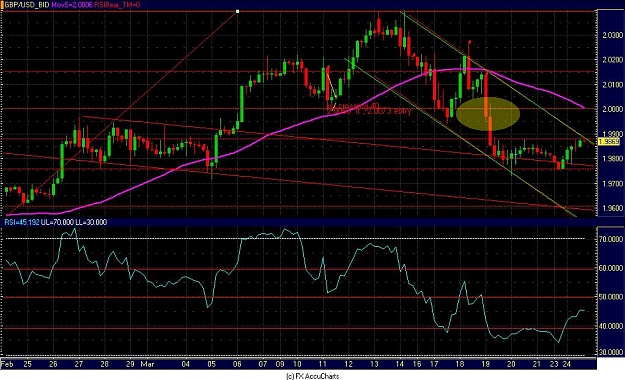This screenshot has width=625, height=380.
Task: Click date label 11 on time axis
Action: 323,364
